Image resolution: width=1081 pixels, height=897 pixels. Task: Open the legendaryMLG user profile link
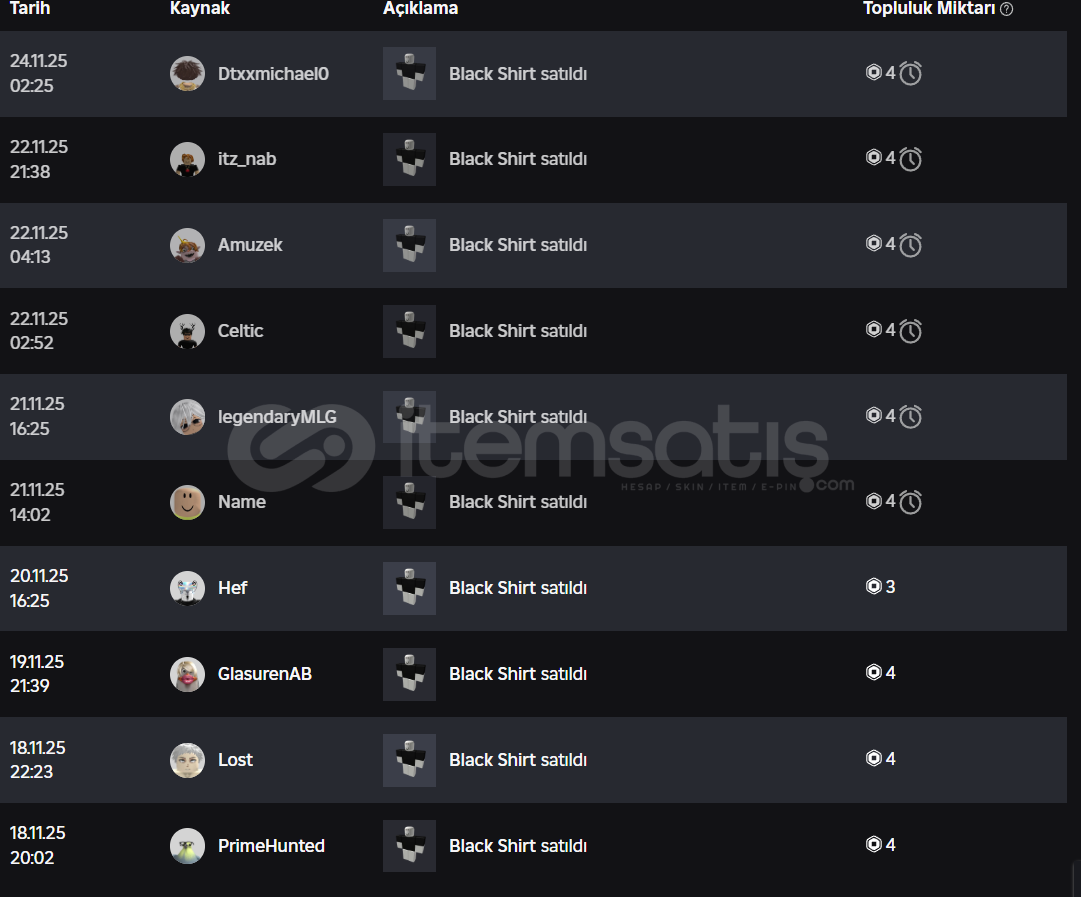point(277,417)
